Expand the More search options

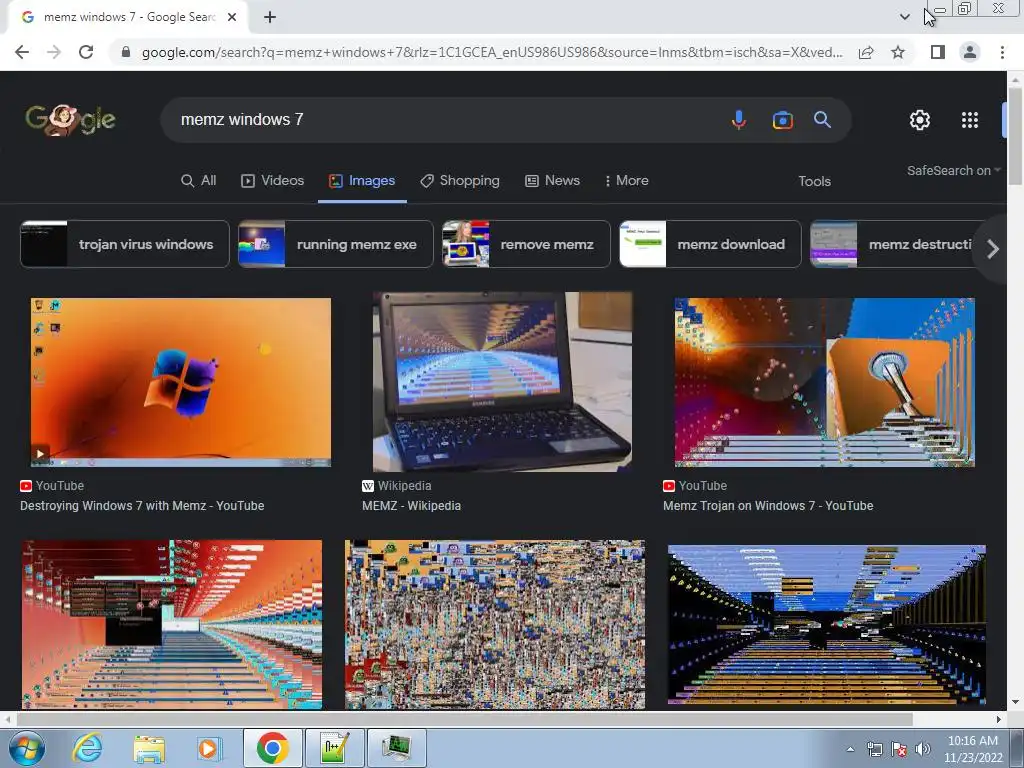click(626, 181)
